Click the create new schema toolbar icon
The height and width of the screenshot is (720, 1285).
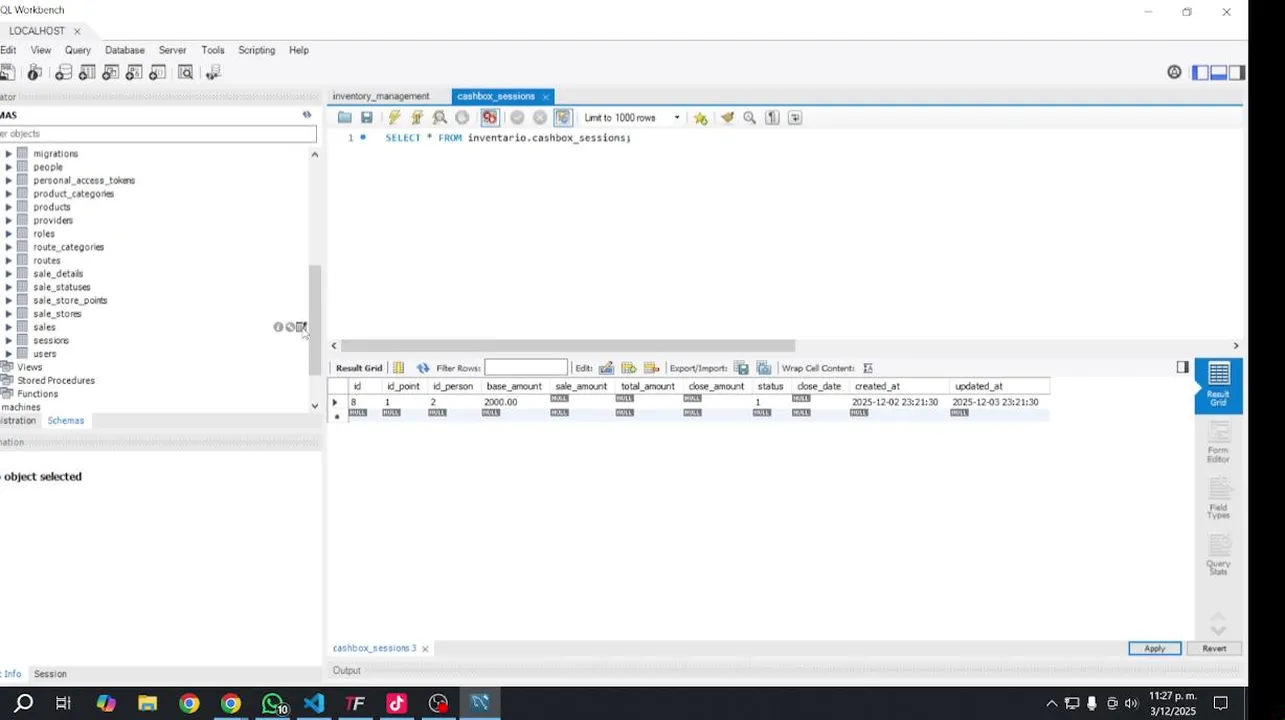(x=63, y=72)
